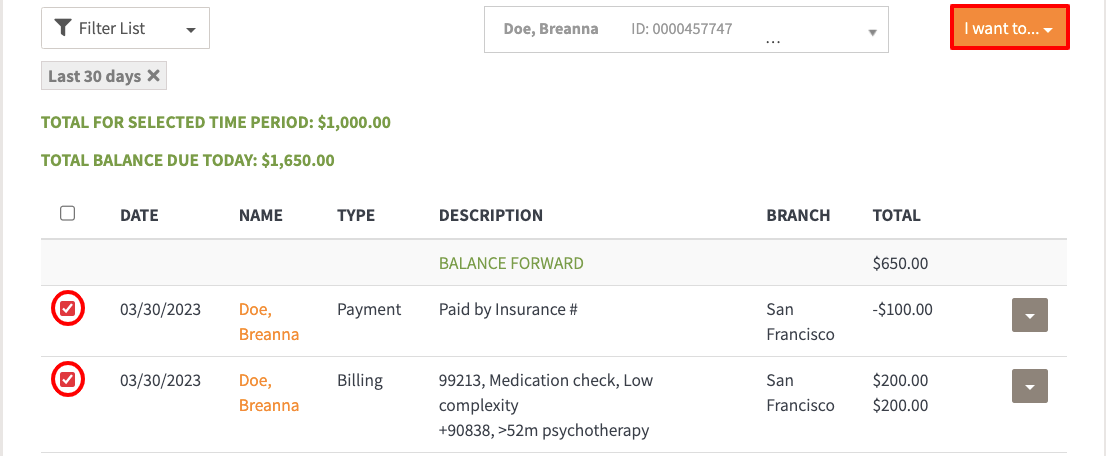Screen dimensions: 1106x456
Task: Uncheck the Billing row checkbox
Action: [67, 380]
